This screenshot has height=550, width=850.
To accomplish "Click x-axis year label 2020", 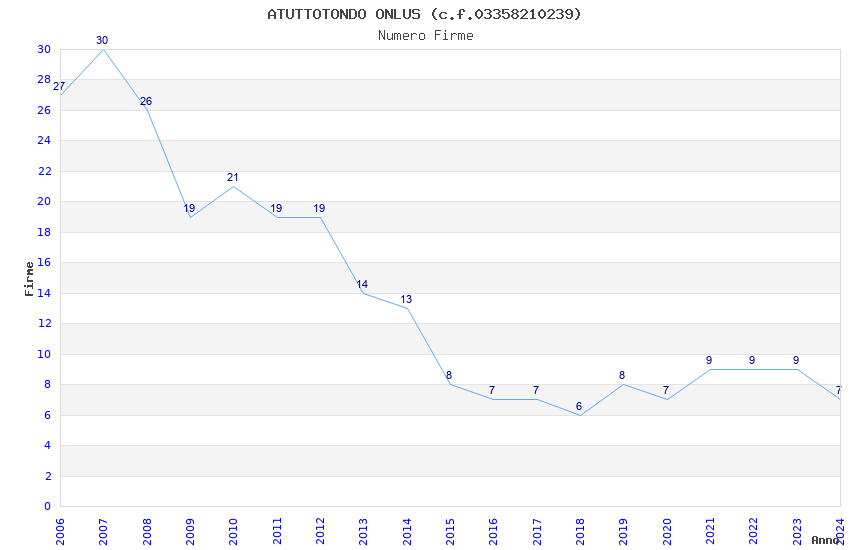I will pyautogui.click(x=667, y=531).
